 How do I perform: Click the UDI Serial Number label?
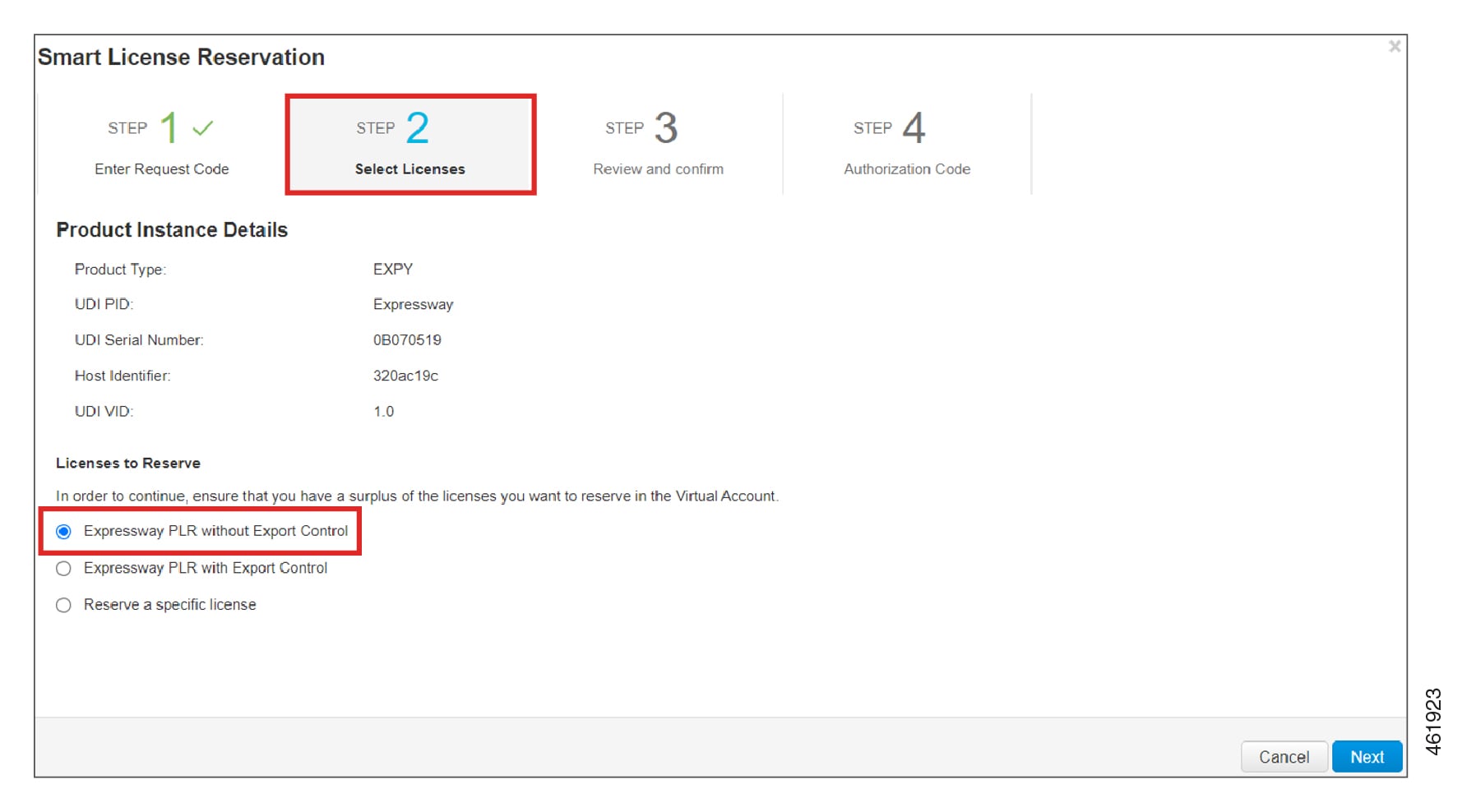click(139, 340)
